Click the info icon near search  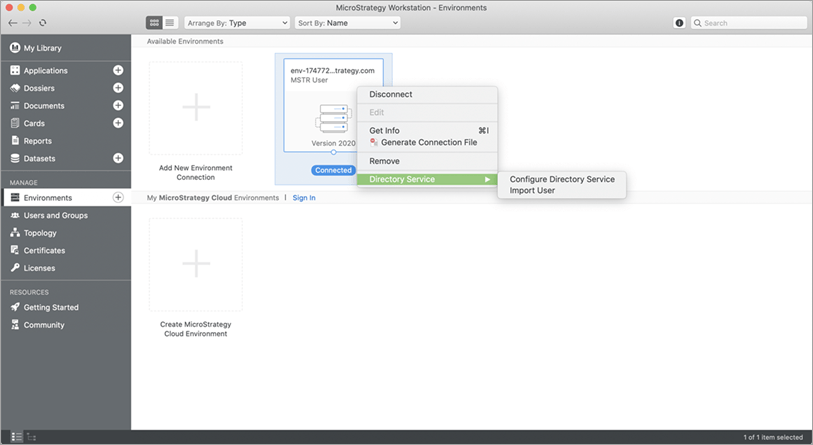tap(680, 22)
